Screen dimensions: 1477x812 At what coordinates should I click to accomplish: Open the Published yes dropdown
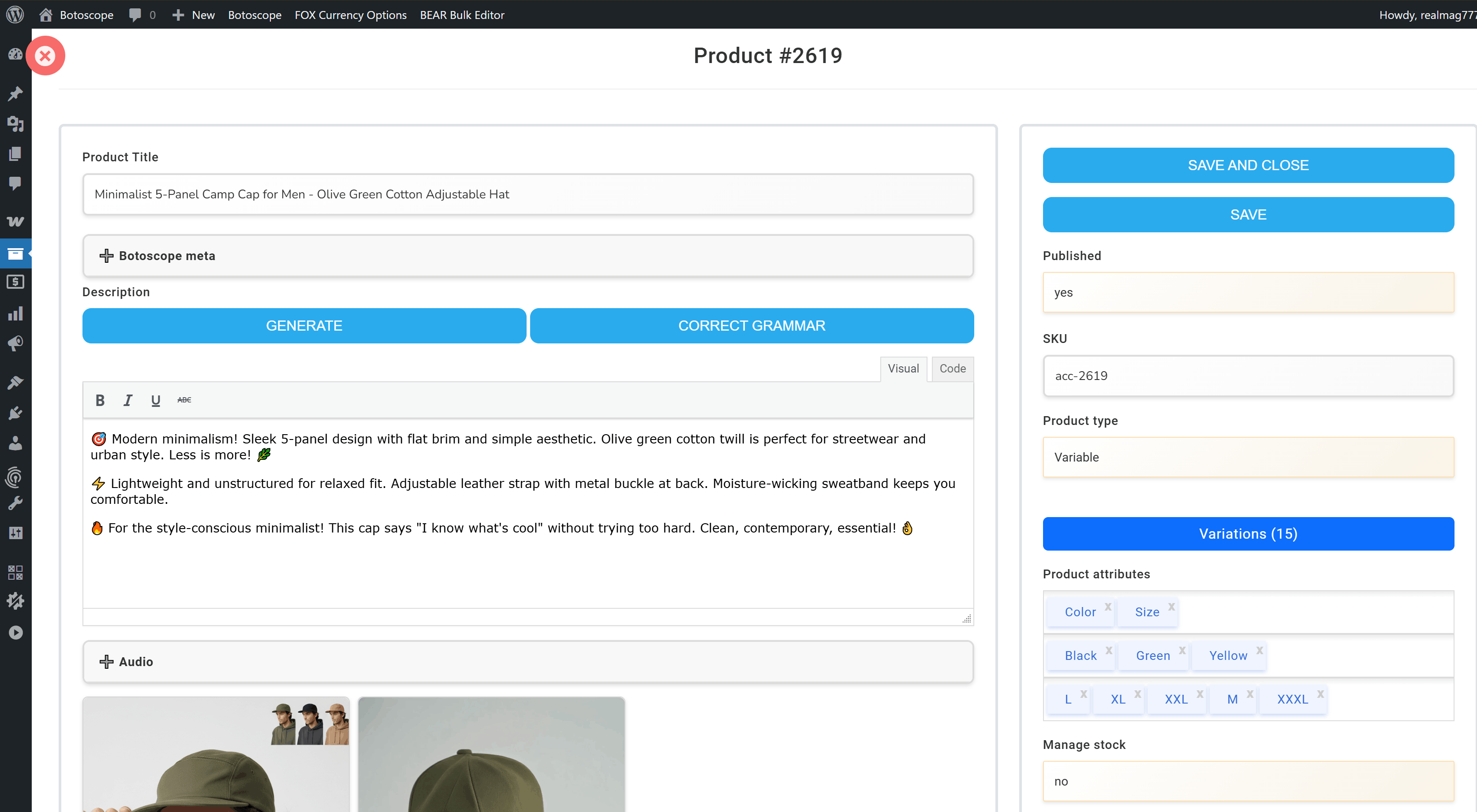(1248, 292)
